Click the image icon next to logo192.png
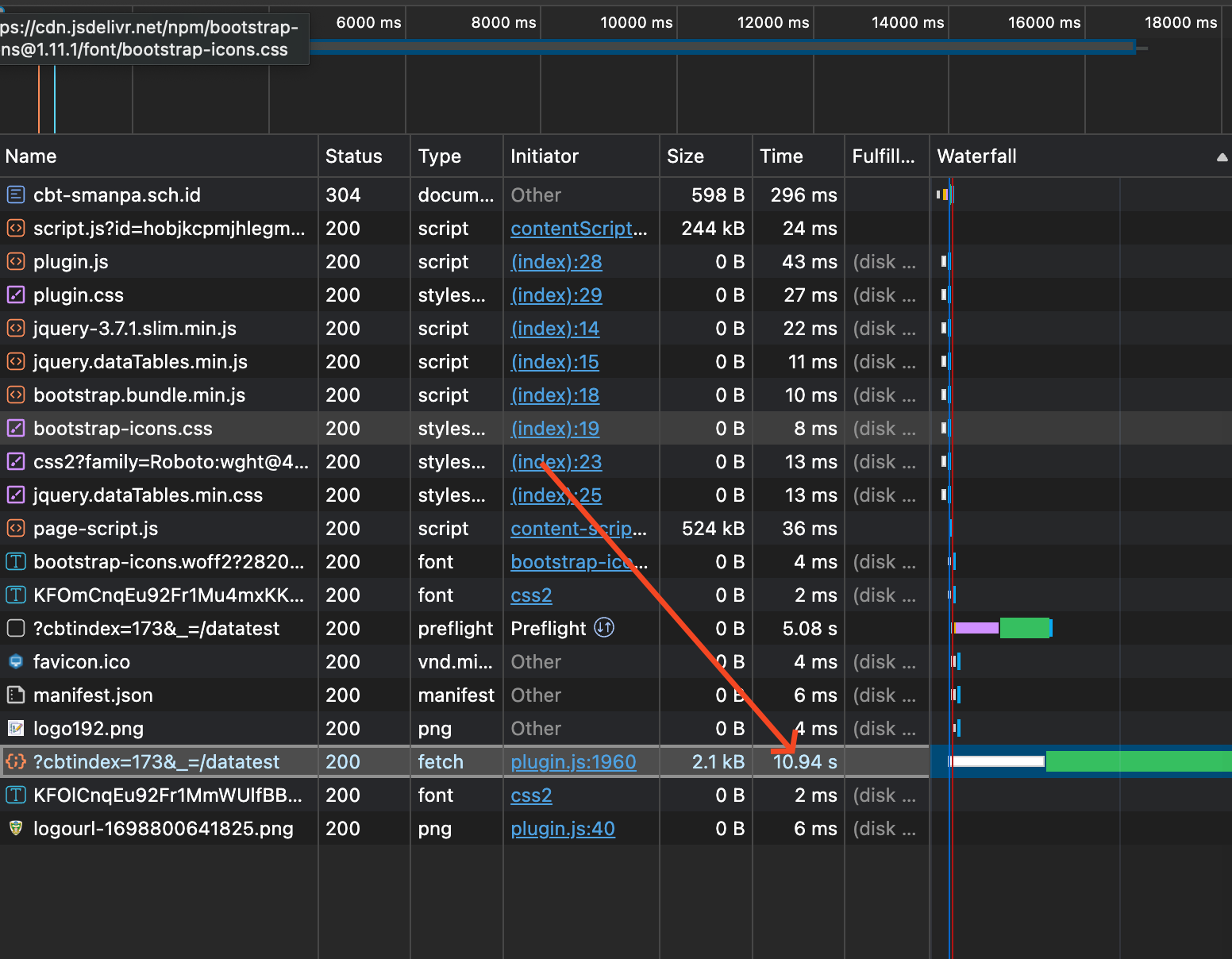The height and width of the screenshot is (959, 1232). pos(16,728)
